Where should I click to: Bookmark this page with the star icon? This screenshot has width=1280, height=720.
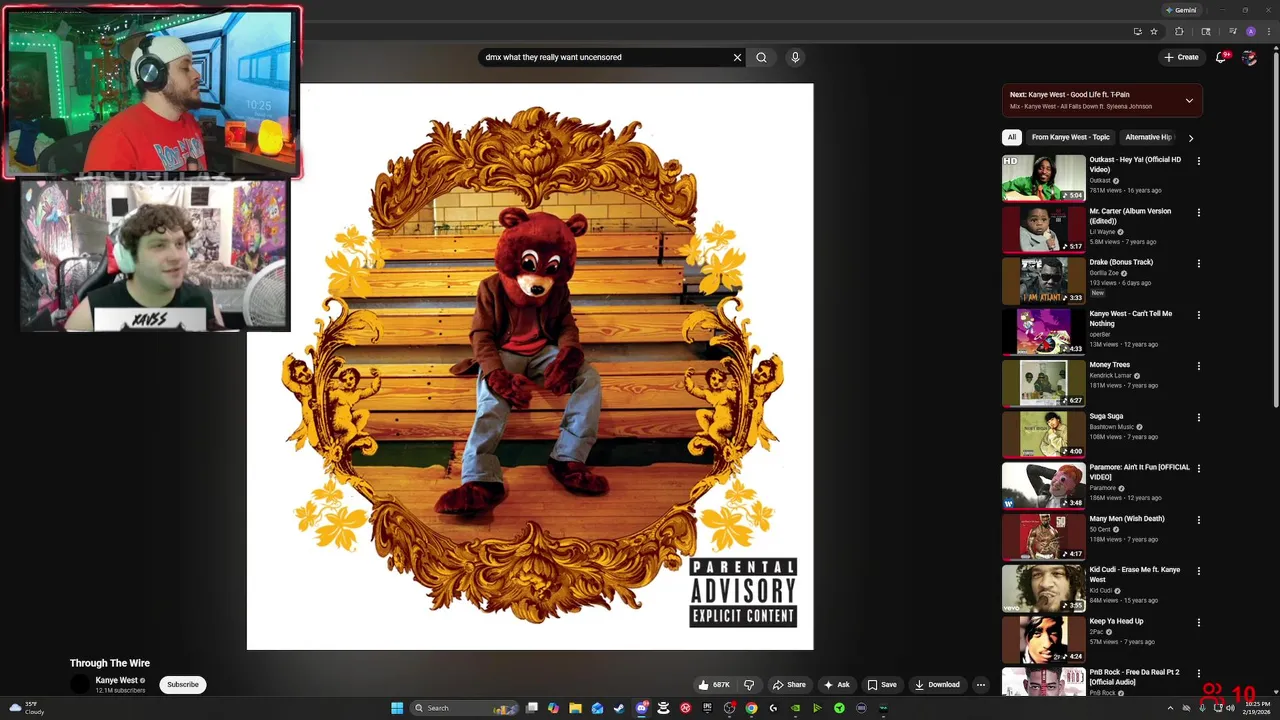coord(1154,31)
